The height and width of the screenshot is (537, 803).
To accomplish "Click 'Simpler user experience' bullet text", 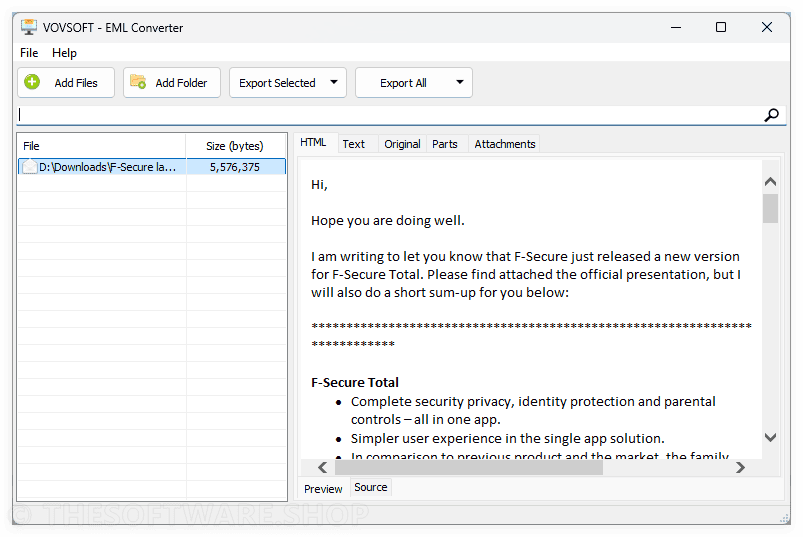I will click(x=508, y=438).
